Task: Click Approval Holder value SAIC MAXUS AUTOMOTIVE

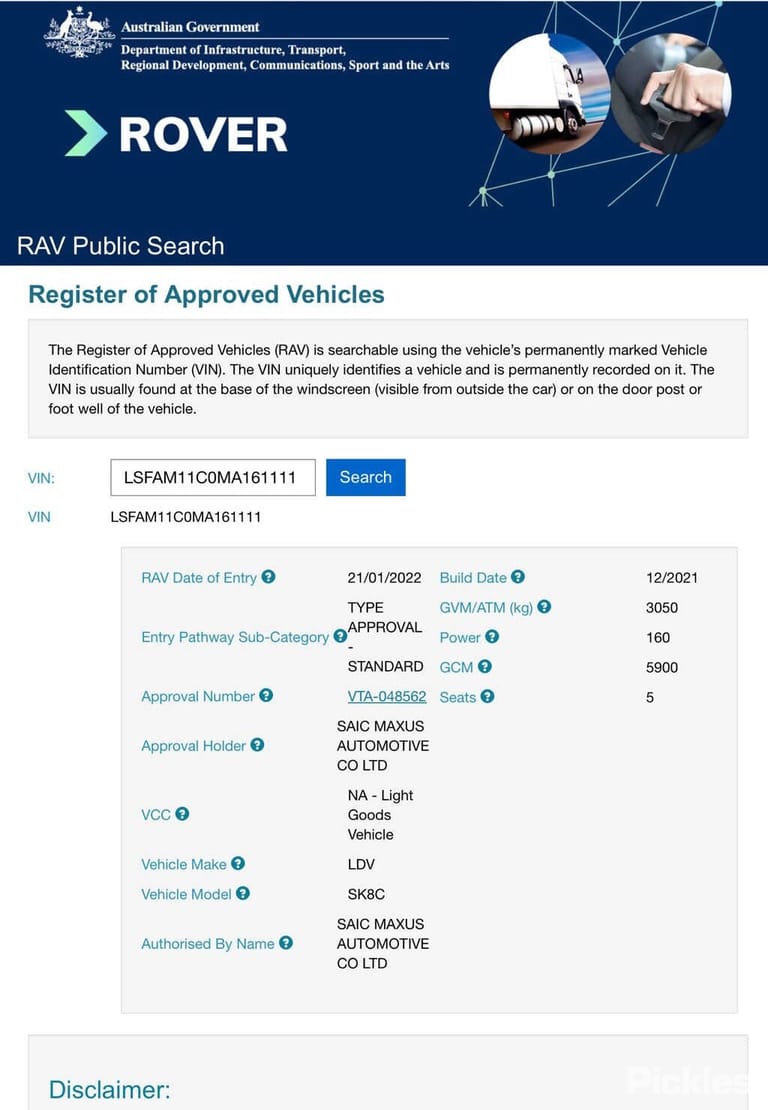Action: point(383,745)
